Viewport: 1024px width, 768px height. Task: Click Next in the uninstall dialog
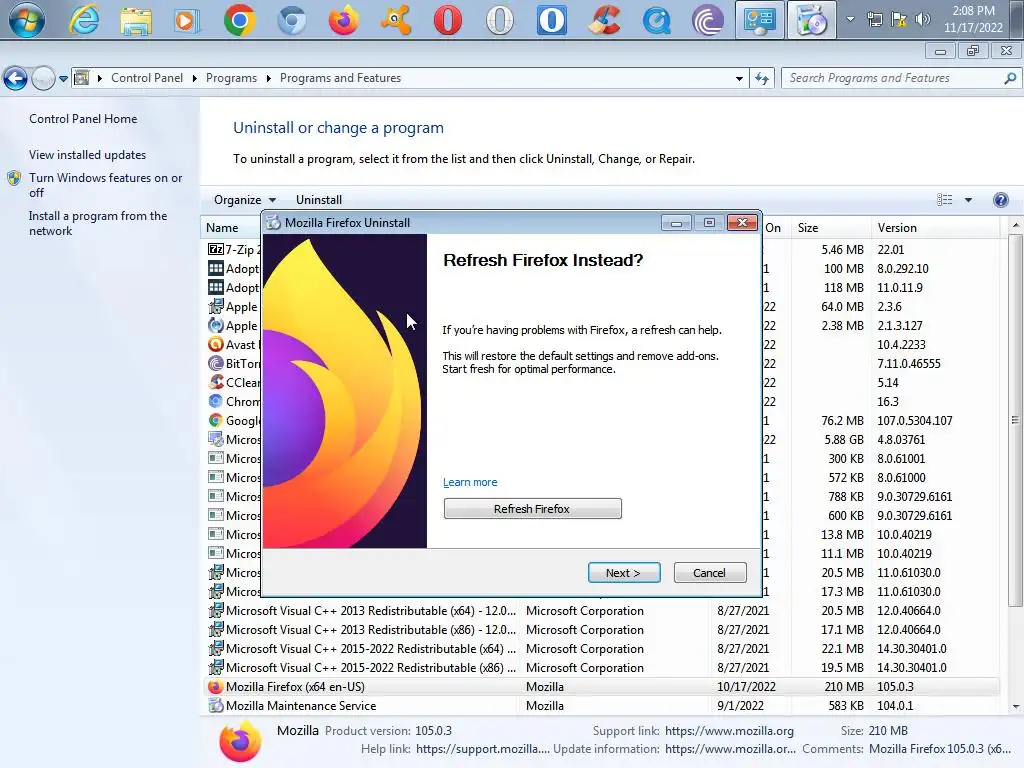(624, 573)
